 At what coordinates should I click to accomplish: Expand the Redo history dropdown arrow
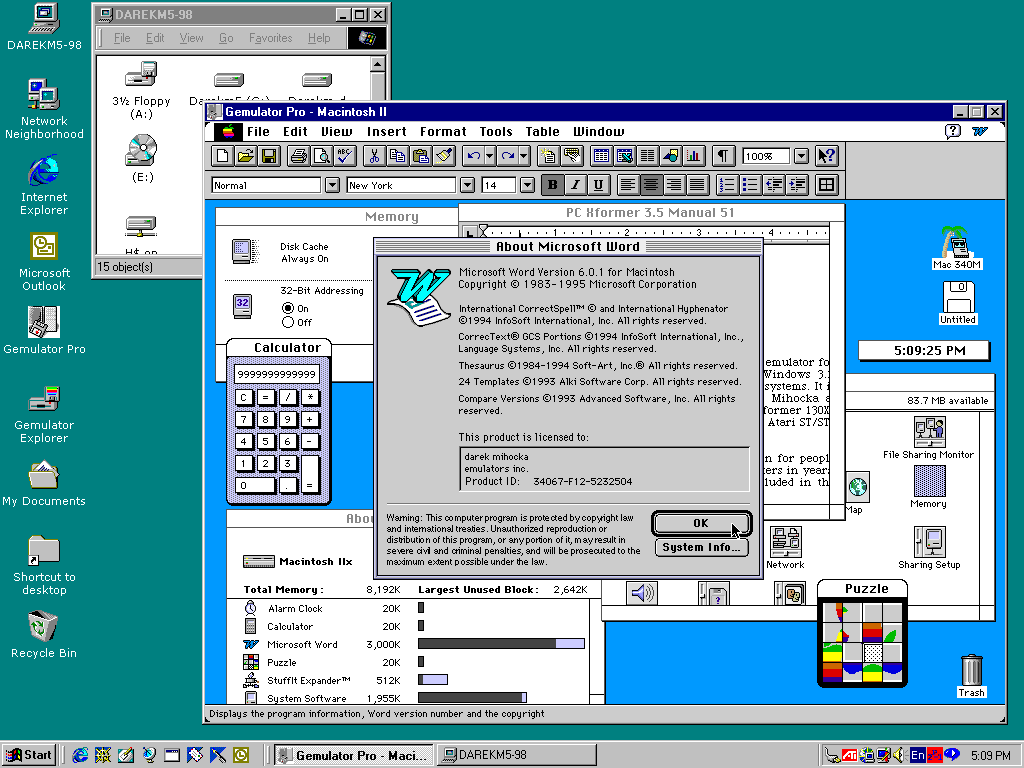click(x=524, y=156)
